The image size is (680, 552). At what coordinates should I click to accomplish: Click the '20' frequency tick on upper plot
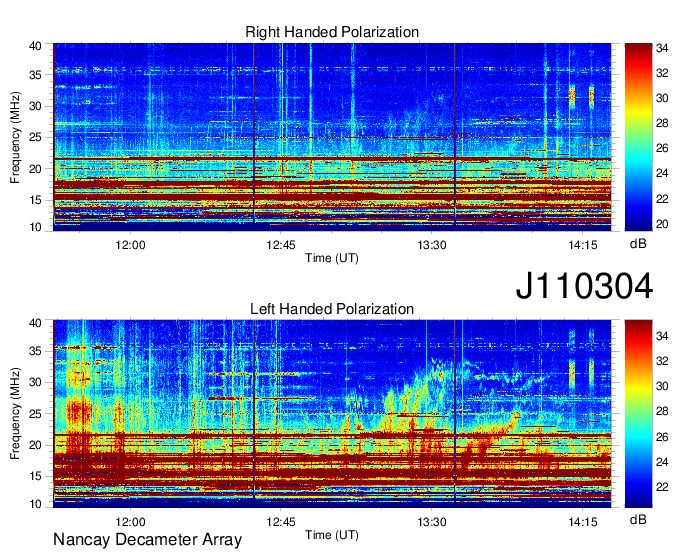(x=35, y=170)
